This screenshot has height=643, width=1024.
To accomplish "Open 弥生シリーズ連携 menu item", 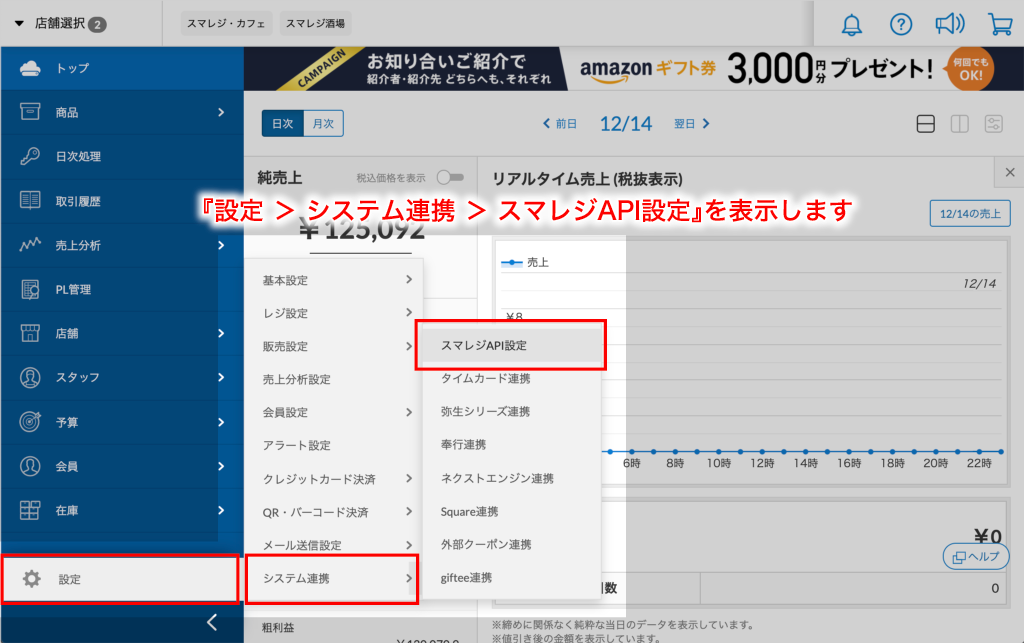I will [x=511, y=412].
